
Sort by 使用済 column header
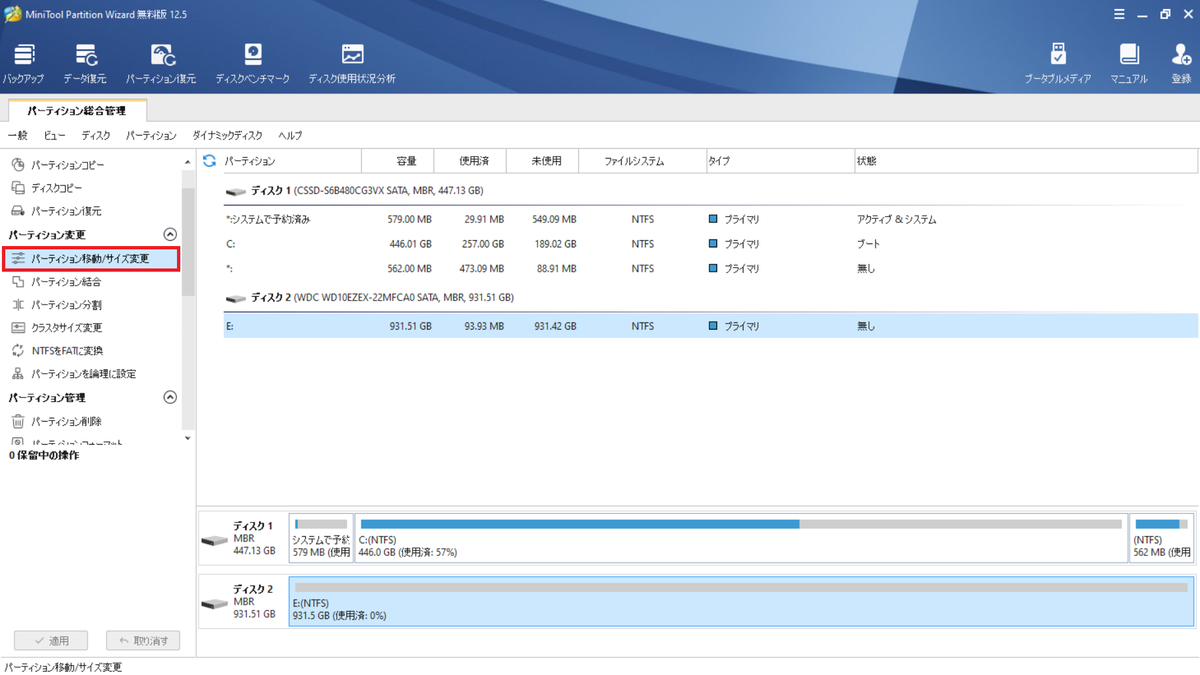(x=470, y=161)
